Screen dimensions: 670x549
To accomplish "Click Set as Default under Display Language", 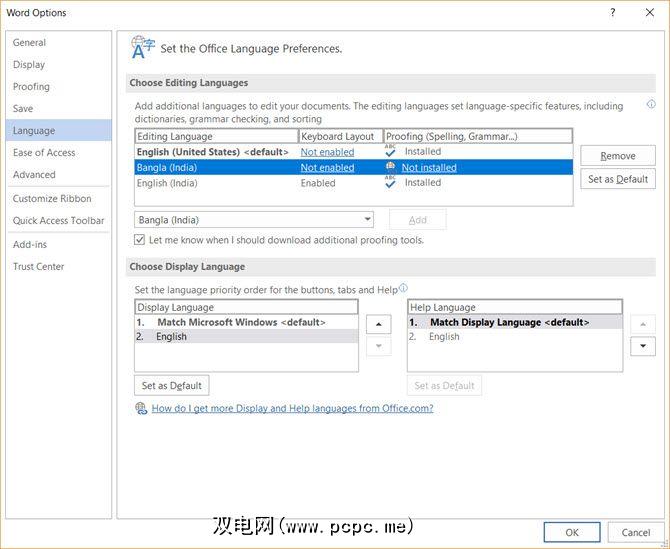I will [x=171, y=385].
